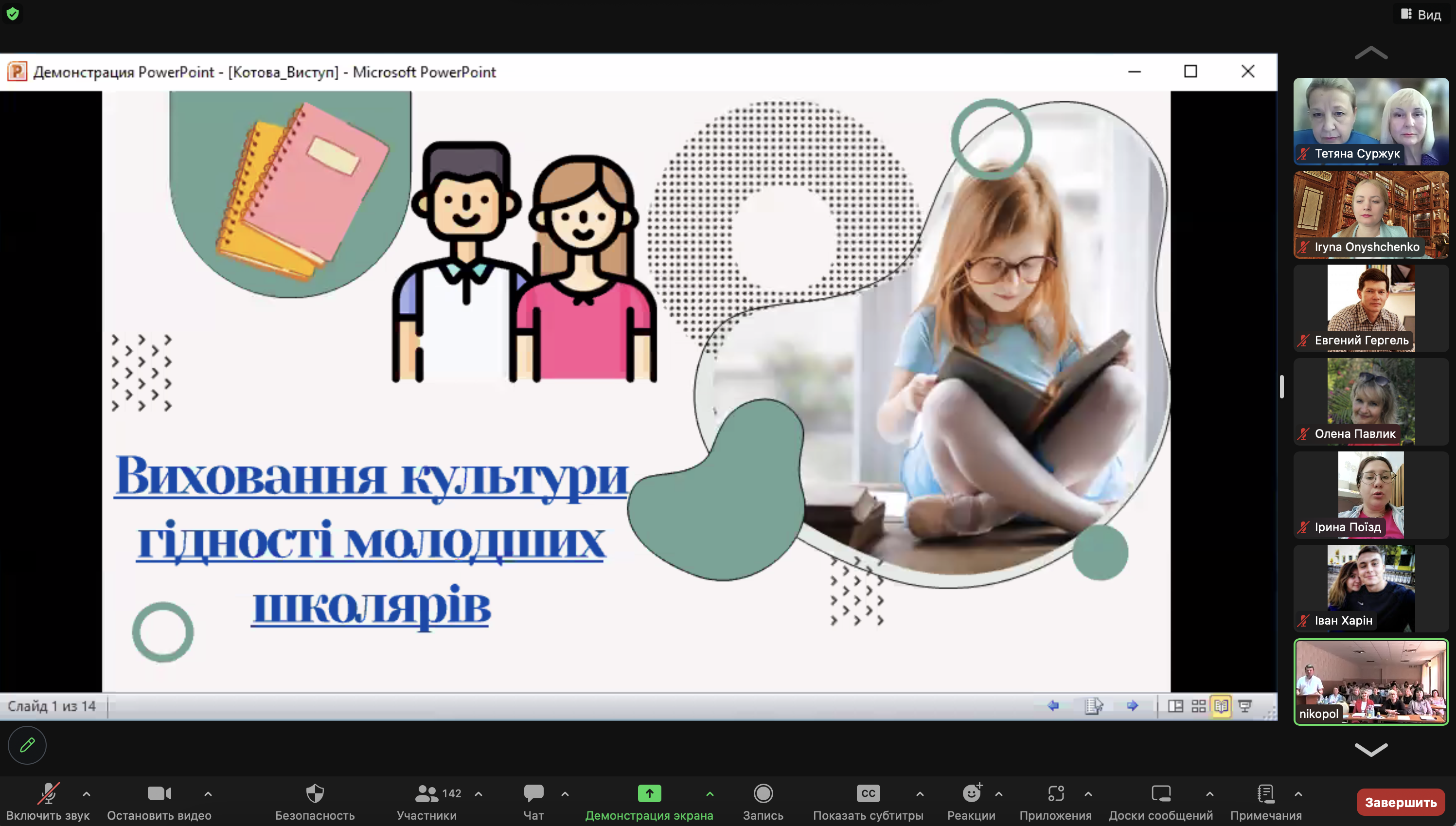Select Iryna Onyshchenko video thumbnail
1456x826 pixels.
[x=1371, y=215]
